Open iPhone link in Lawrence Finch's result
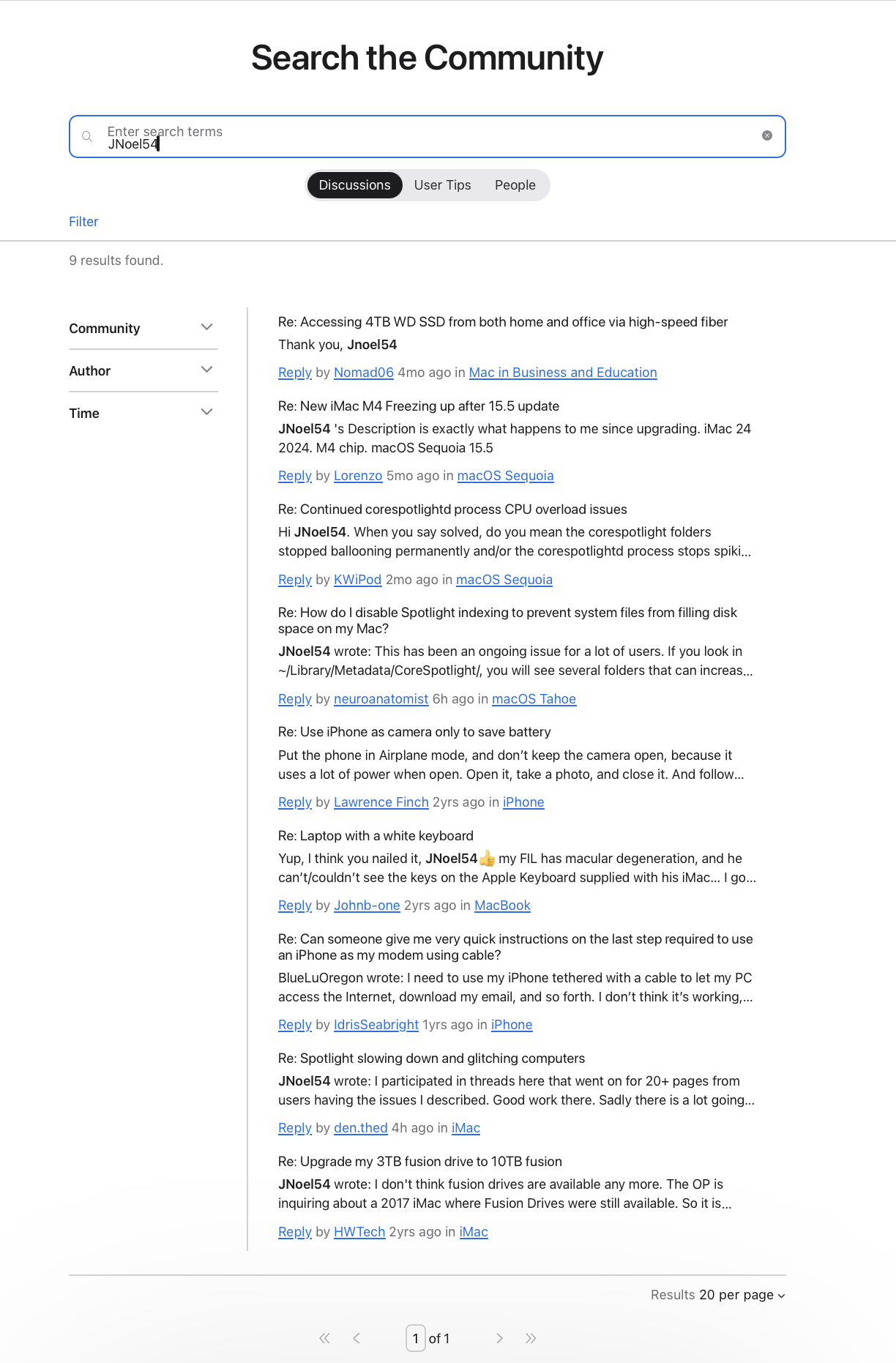The image size is (896, 1363). (523, 802)
